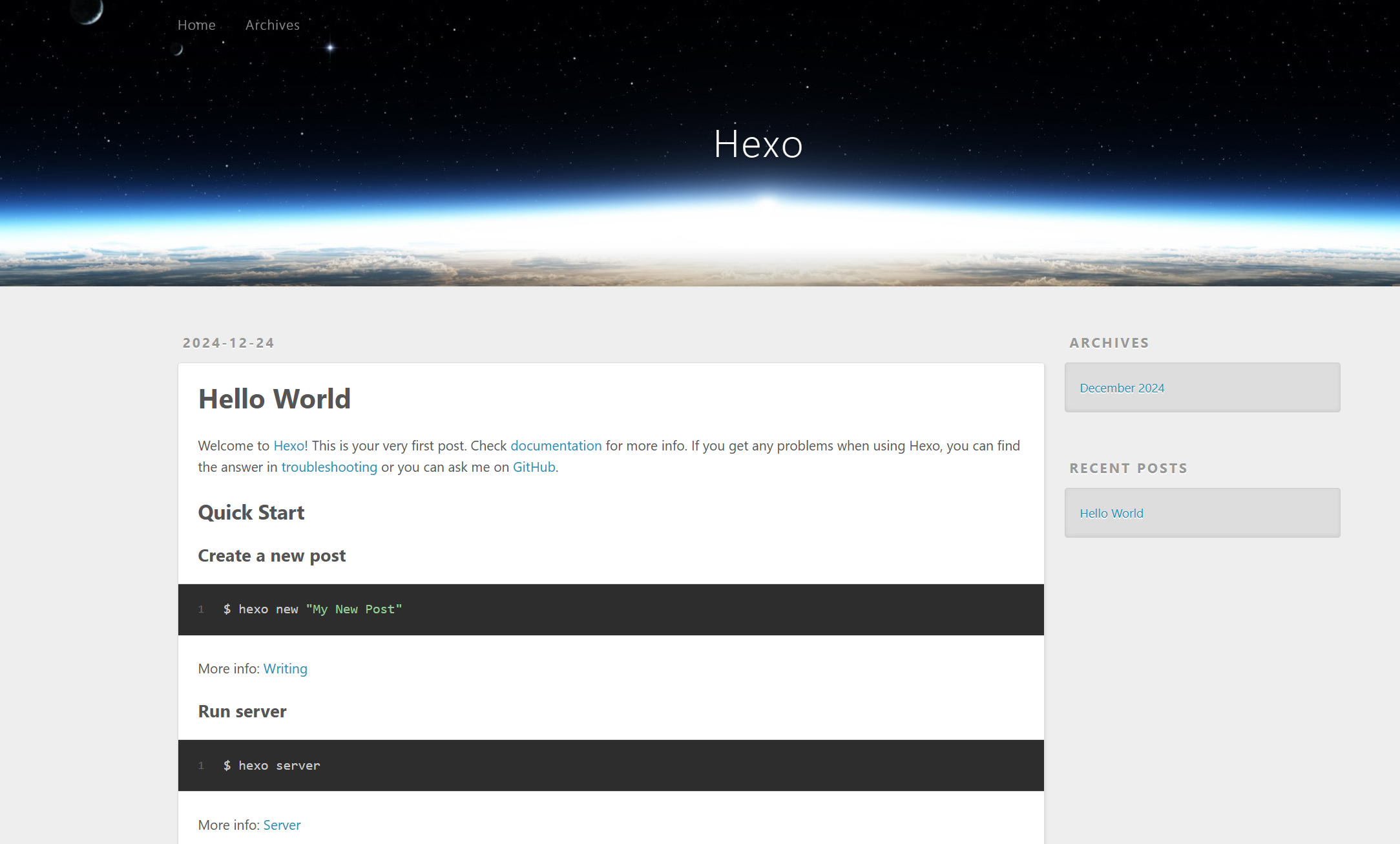Open the 2024-12-24 post date link
The image size is (1400, 844).
point(228,343)
